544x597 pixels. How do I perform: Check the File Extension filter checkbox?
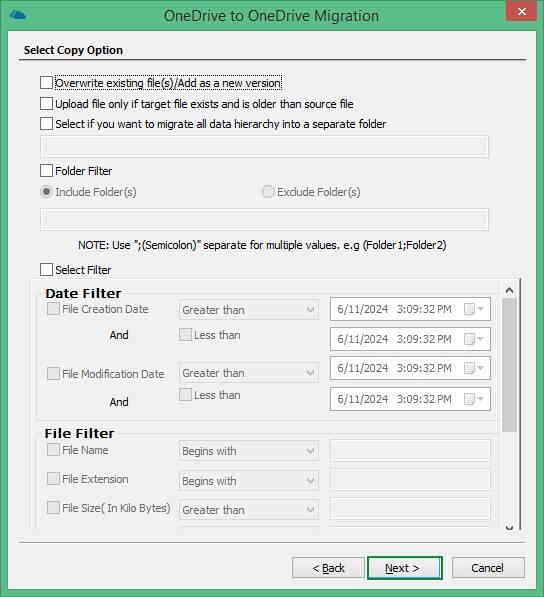click(53, 479)
